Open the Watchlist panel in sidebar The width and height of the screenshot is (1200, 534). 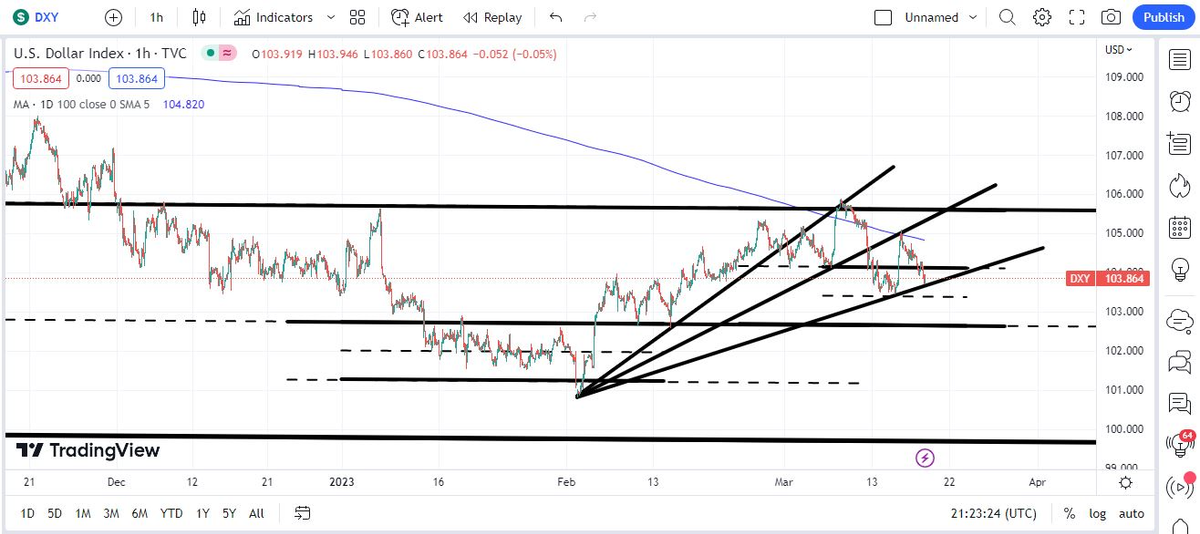click(1180, 59)
